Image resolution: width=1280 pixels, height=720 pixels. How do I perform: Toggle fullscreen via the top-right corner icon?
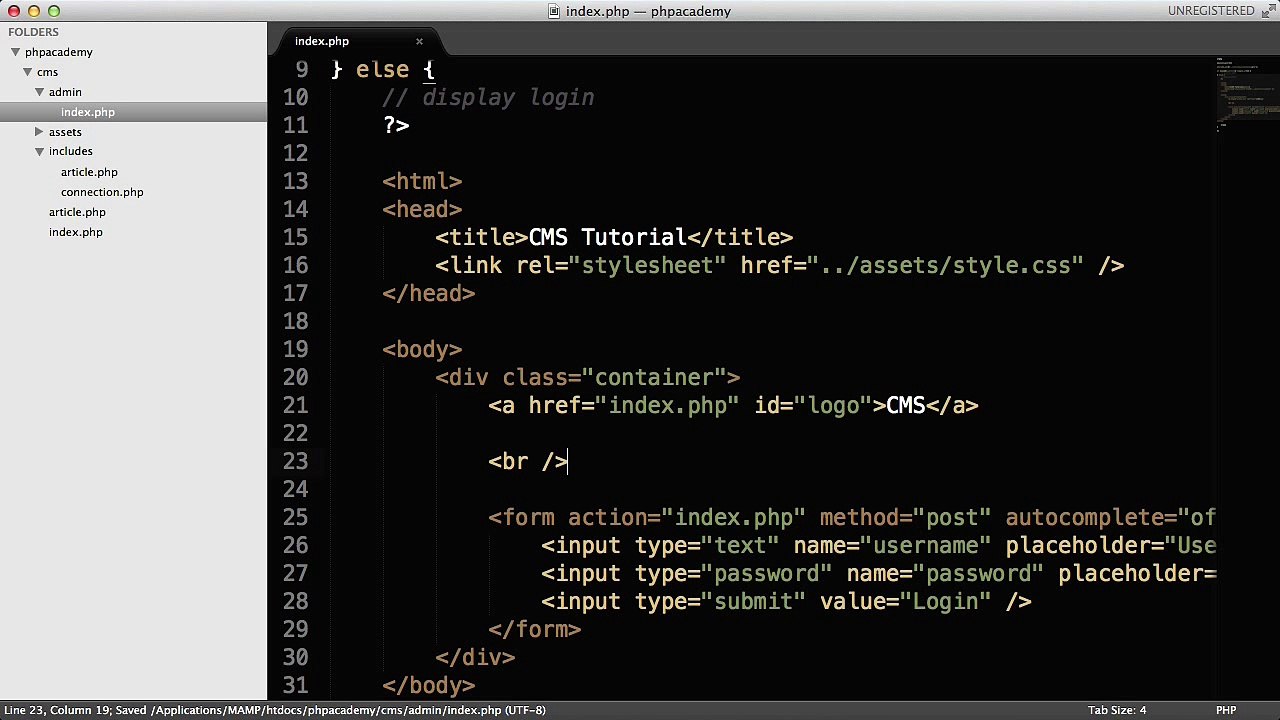tap(1267, 11)
